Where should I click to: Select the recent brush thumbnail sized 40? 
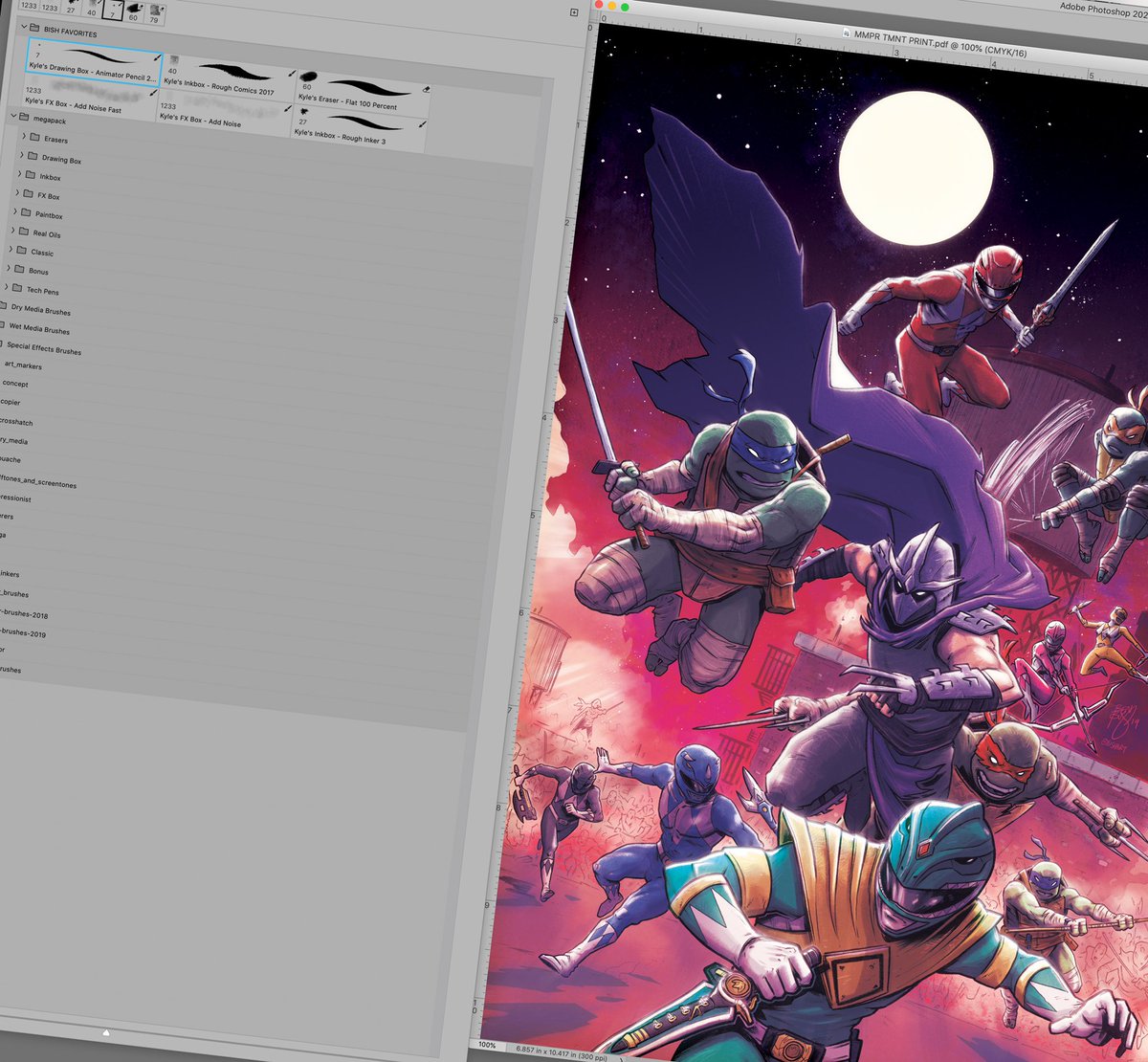tap(92, 9)
